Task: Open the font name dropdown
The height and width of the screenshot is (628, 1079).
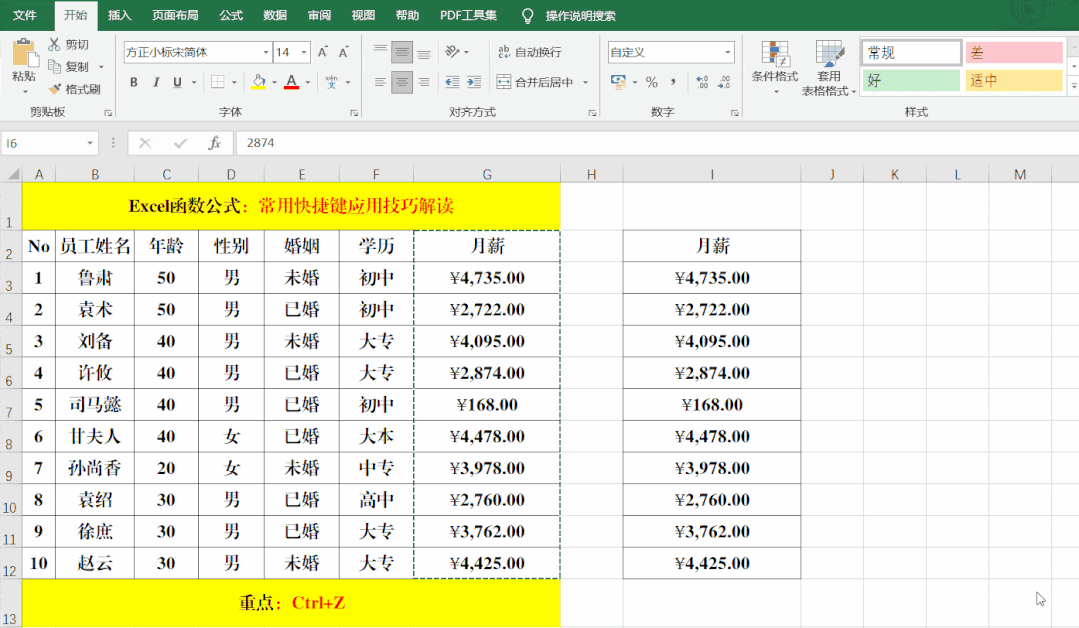Action: (x=265, y=52)
